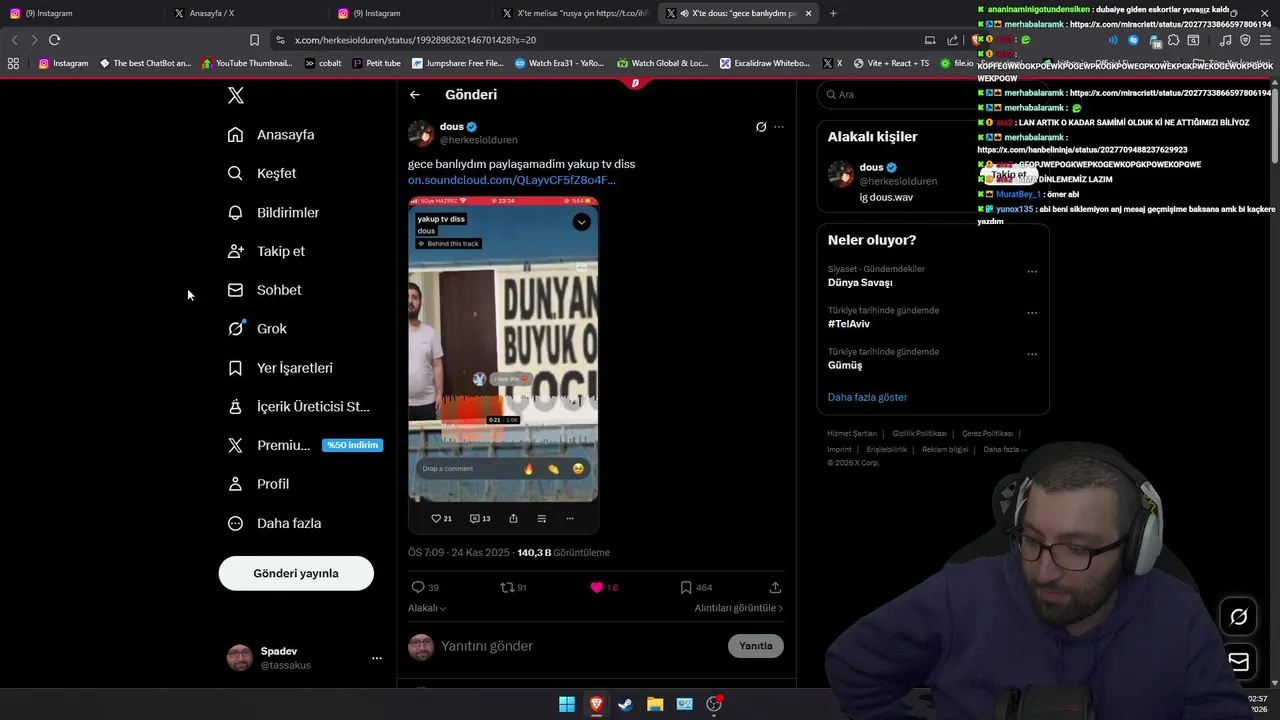Viewport: 1280px width, 720px height.
Task: Open Yer İşaretleri bookmarks
Action: pyautogui.click(x=280, y=368)
